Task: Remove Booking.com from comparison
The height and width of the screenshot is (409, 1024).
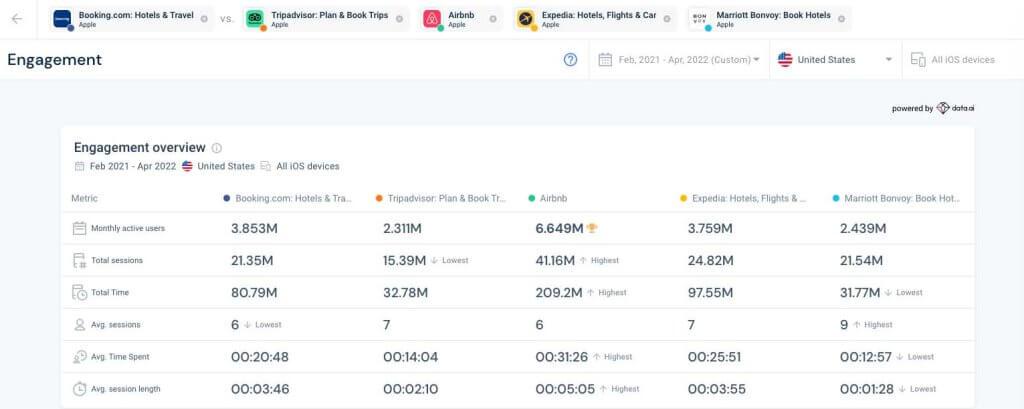Action: coord(204,19)
